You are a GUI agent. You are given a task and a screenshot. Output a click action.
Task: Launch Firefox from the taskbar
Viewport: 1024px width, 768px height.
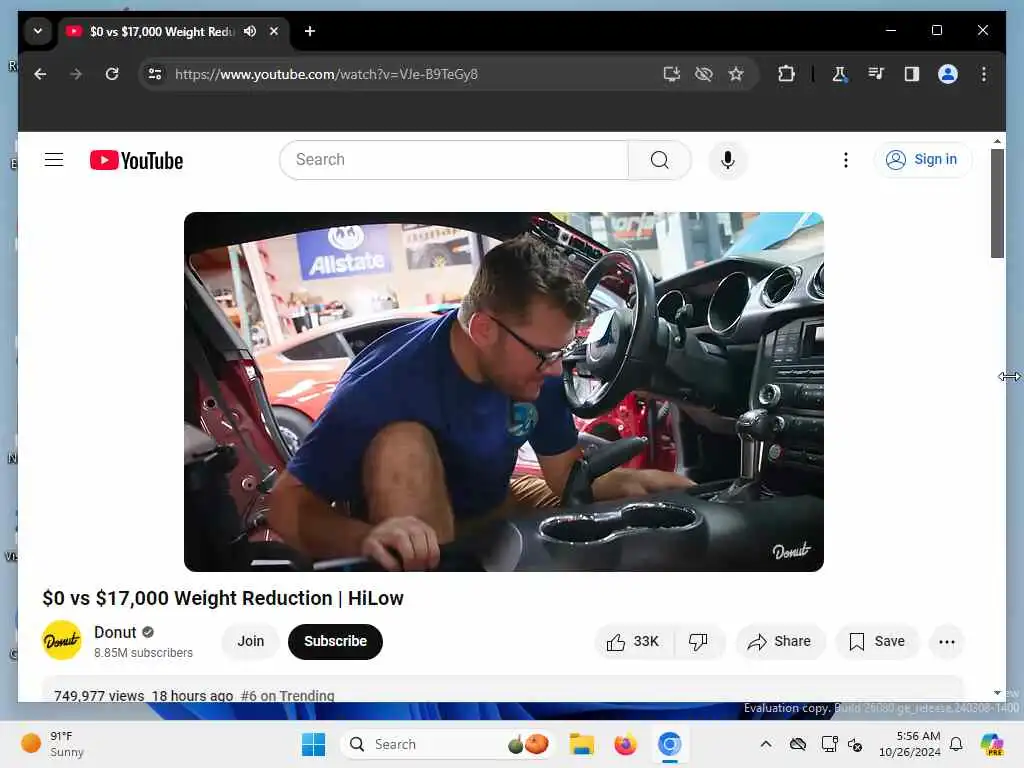[x=625, y=744]
